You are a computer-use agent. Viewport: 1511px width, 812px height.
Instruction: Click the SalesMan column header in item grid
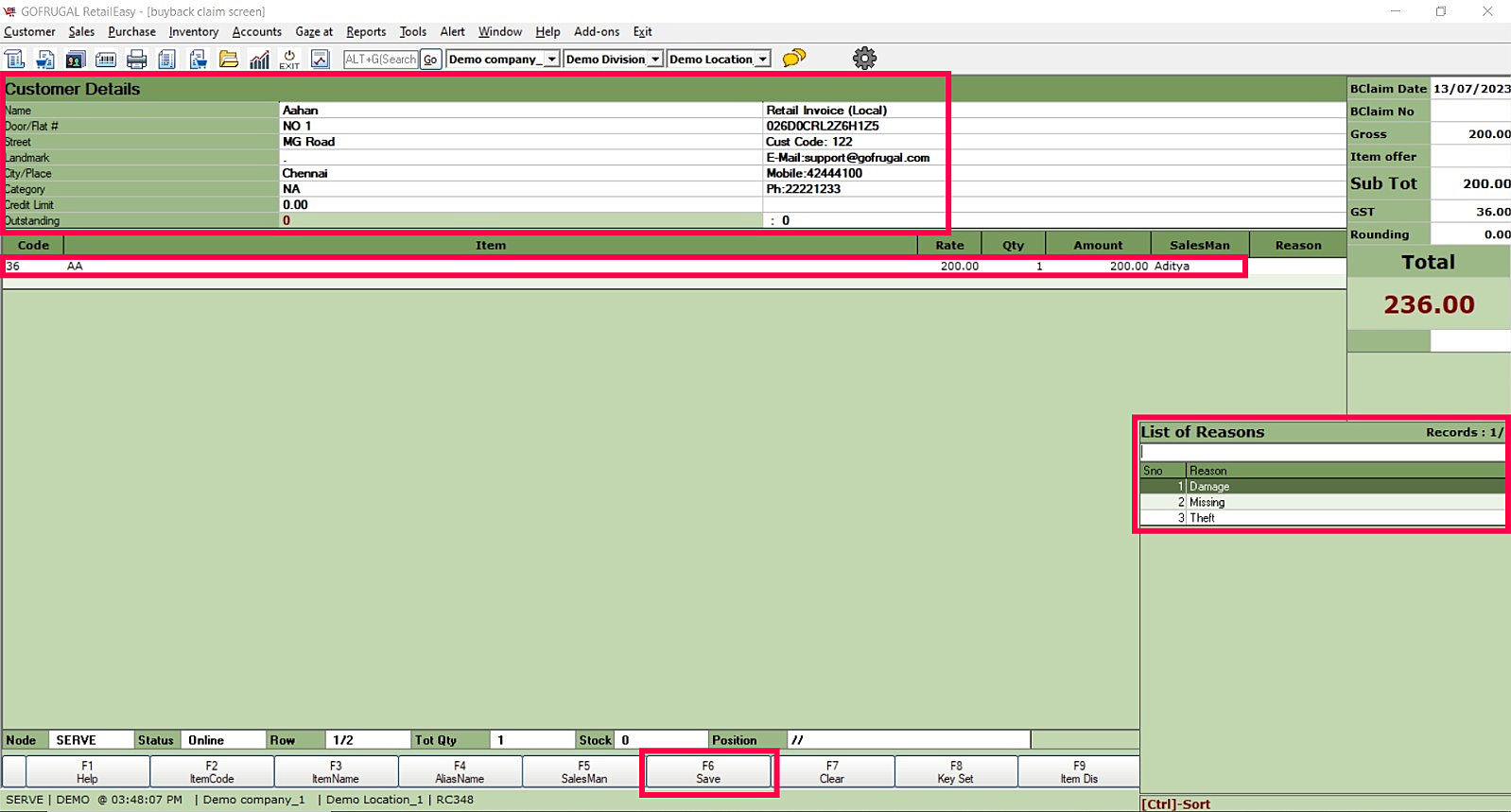pos(1200,245)
